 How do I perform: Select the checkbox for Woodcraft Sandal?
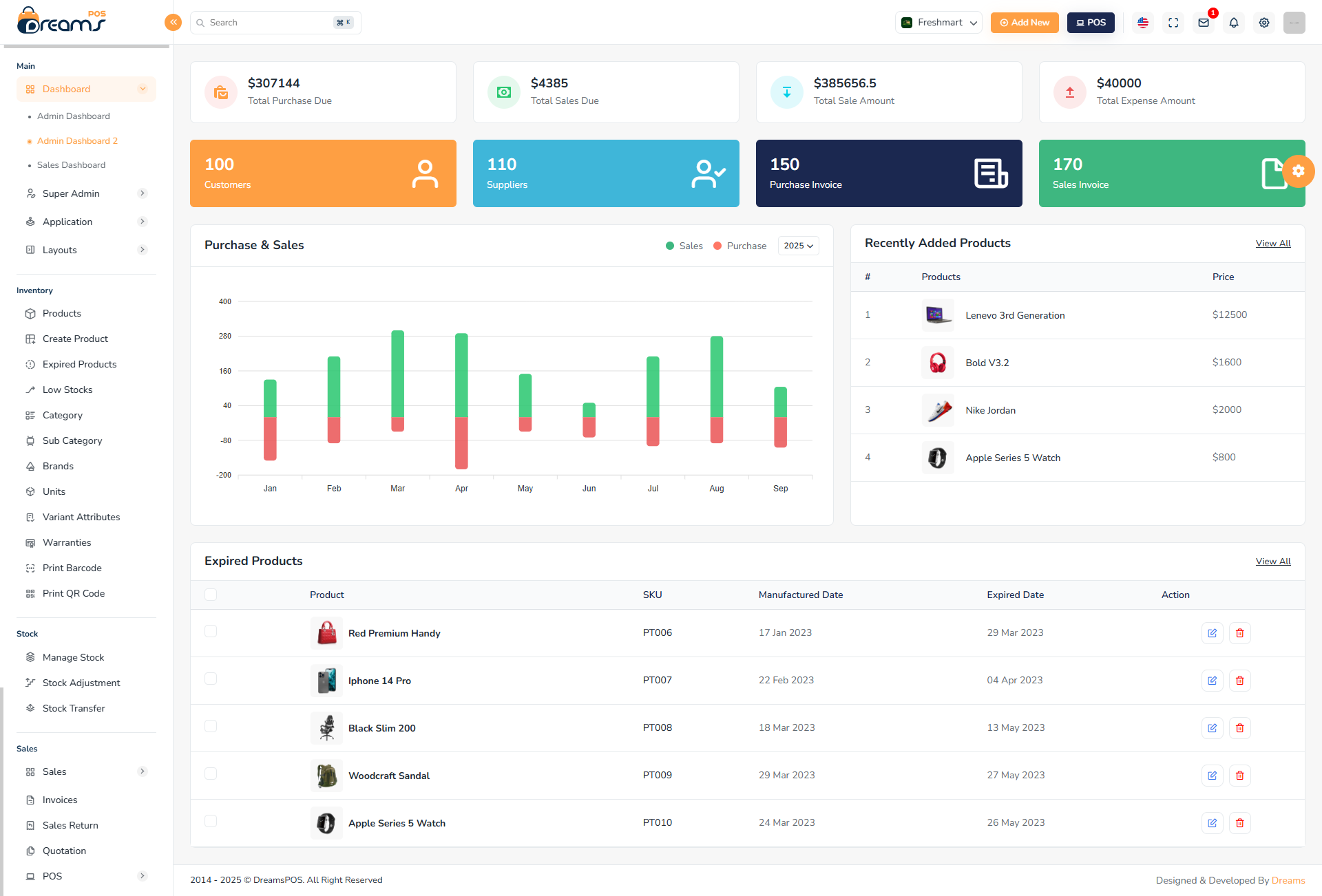point(211,774)
